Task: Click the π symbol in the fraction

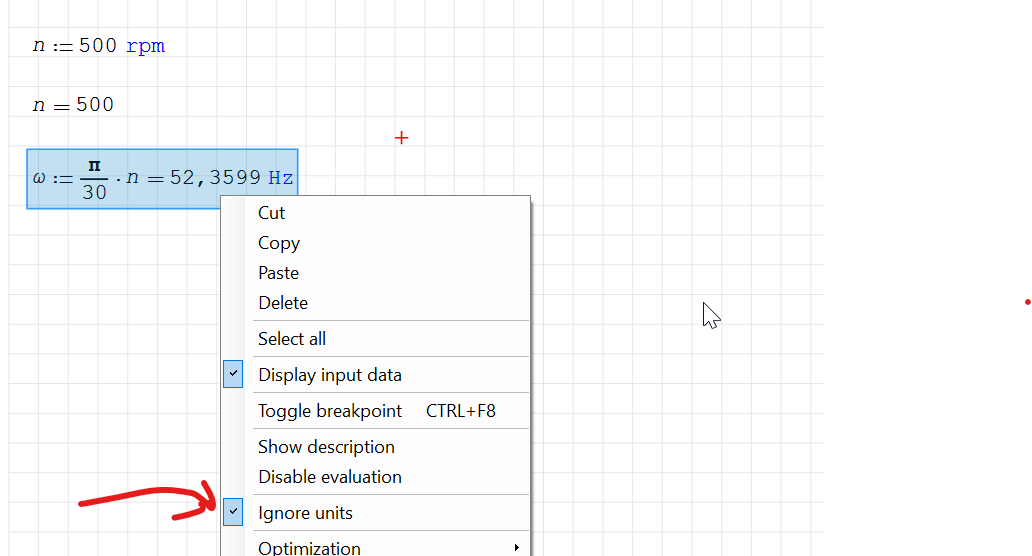Action: click(x=94, y=166)
